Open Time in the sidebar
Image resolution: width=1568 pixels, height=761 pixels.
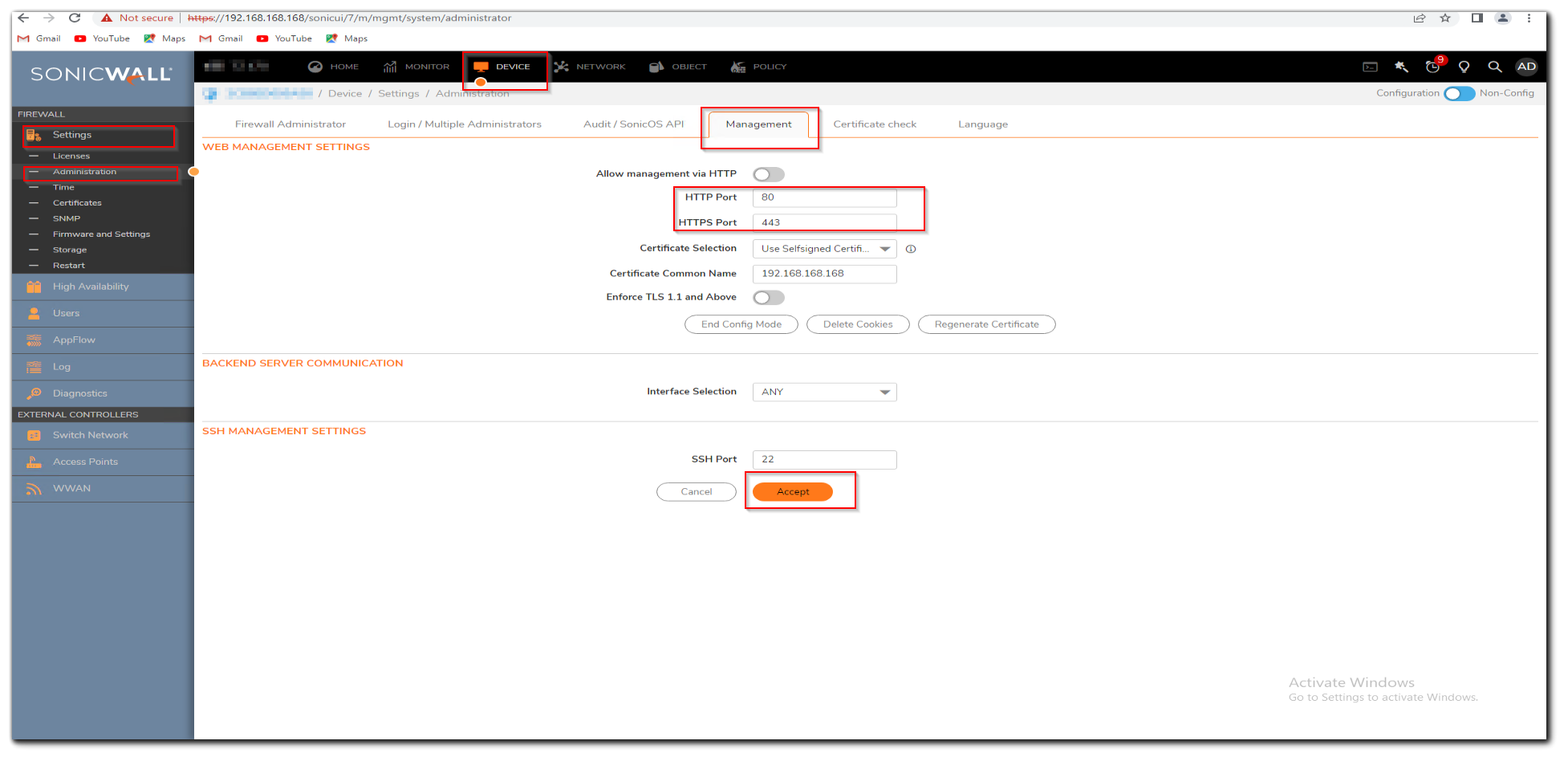[63, 188]
